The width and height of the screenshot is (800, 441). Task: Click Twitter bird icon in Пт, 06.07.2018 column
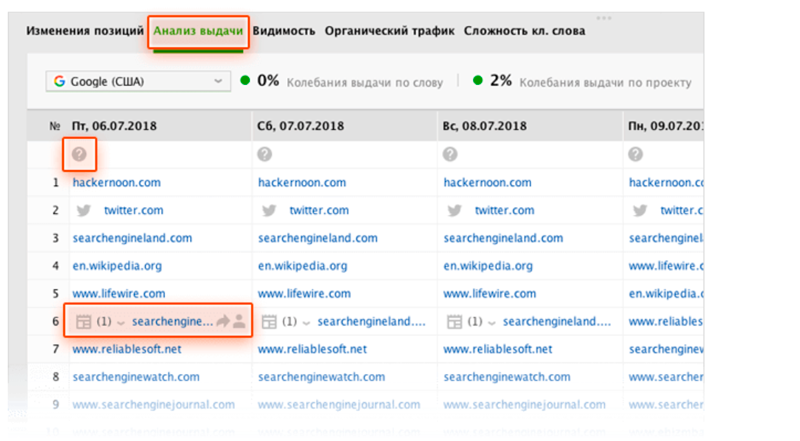[x=84, y=210]
